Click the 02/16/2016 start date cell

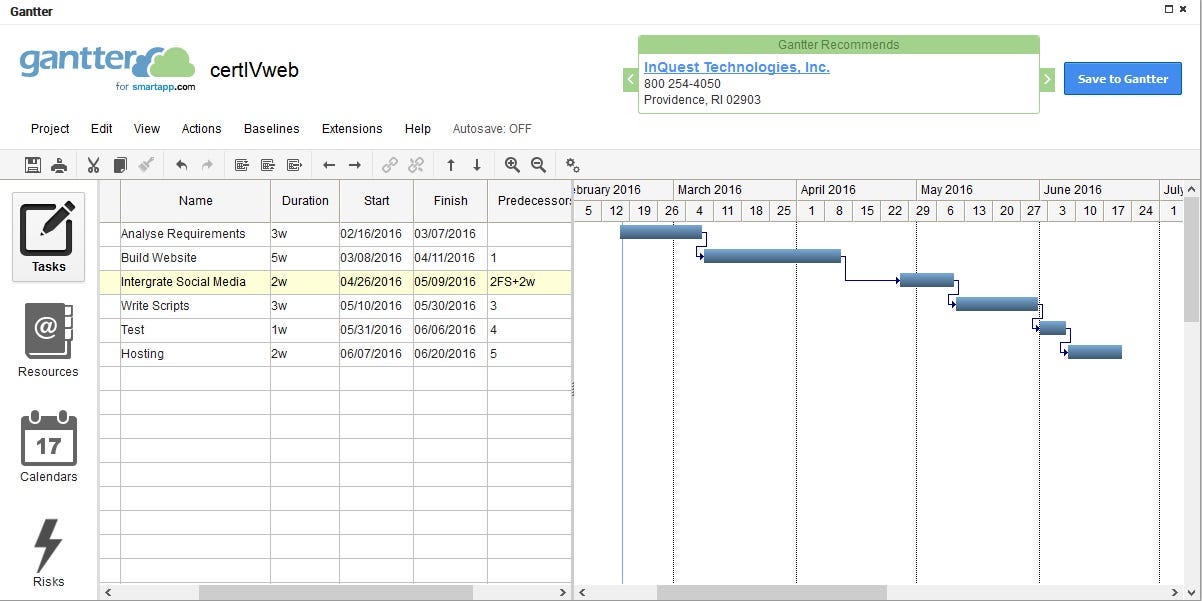pyautogui.click(x=377, y=234)
